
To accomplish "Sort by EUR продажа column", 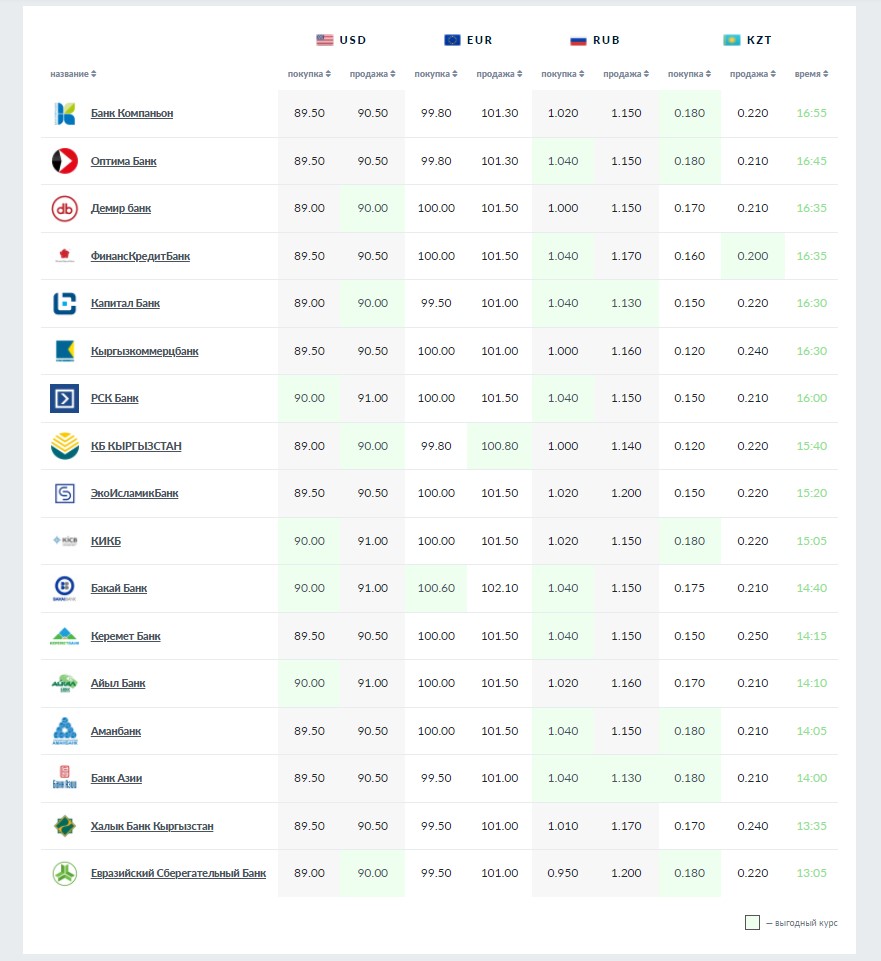I will click(497, 74).
